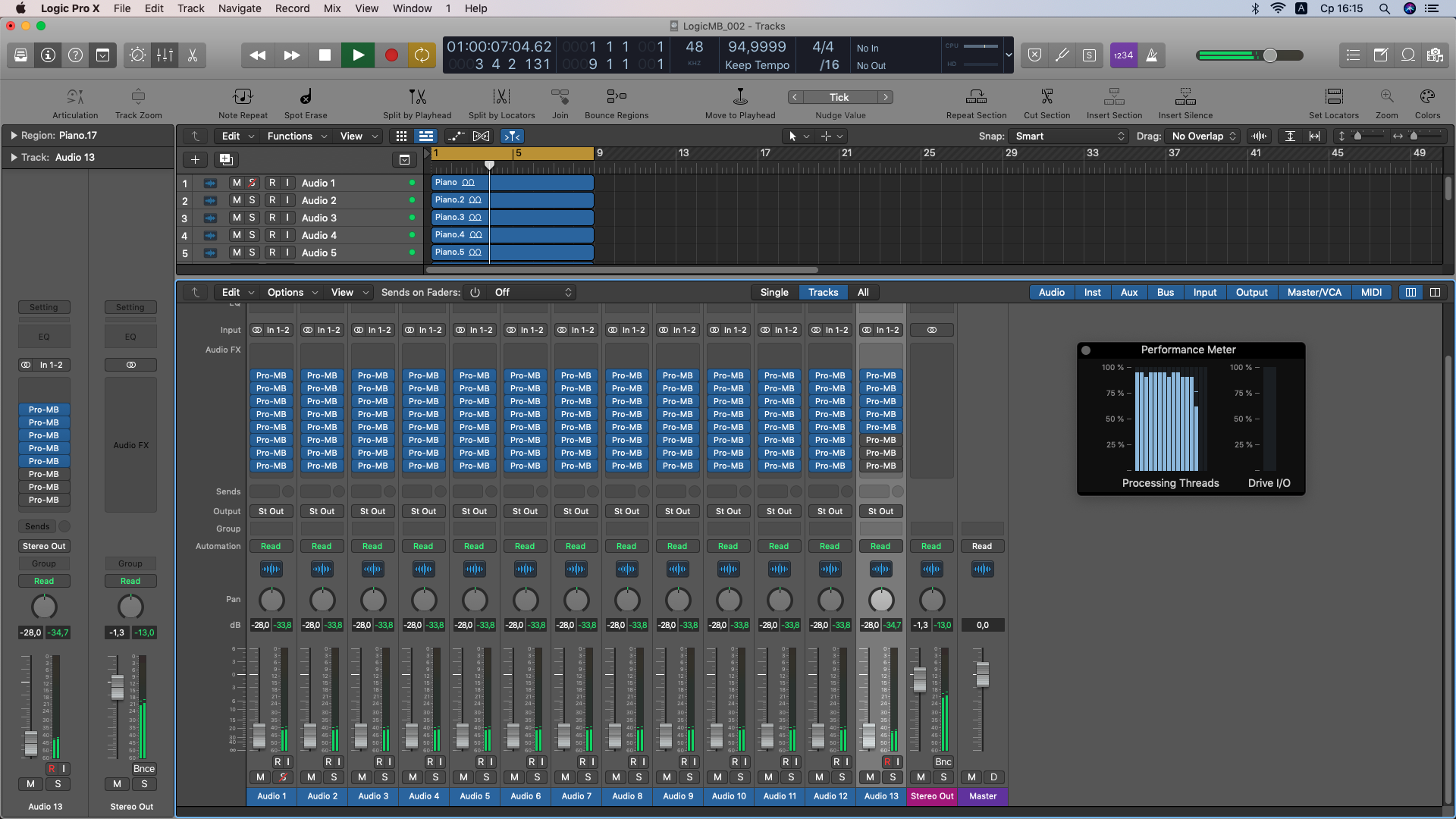Toggle the Solo S button in control bar
Image resolution: width=1456 pixels, height=819 pixels.
(1089, 55)
